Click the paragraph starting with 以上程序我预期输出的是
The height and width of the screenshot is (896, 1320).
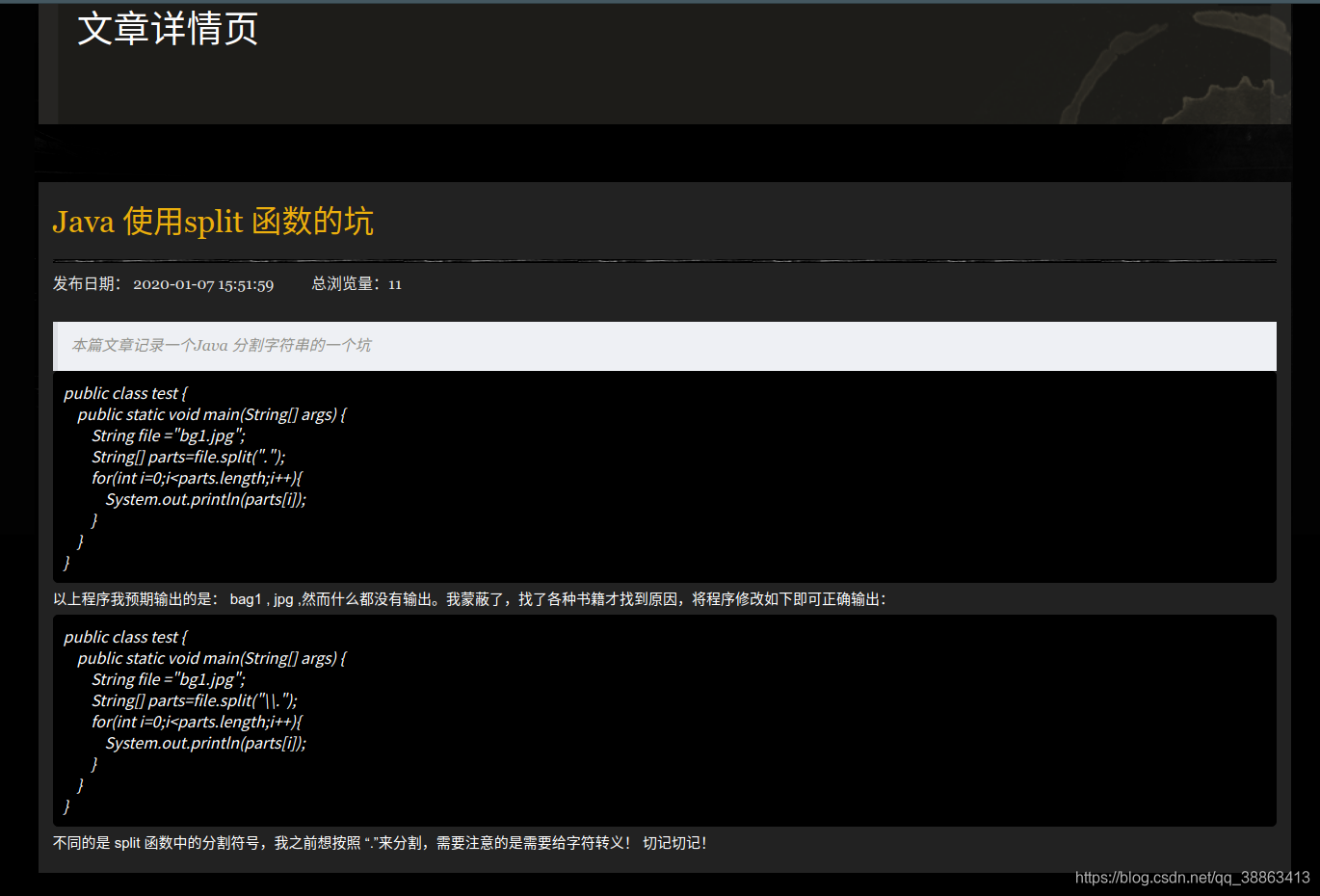click(x=469, y=599)
